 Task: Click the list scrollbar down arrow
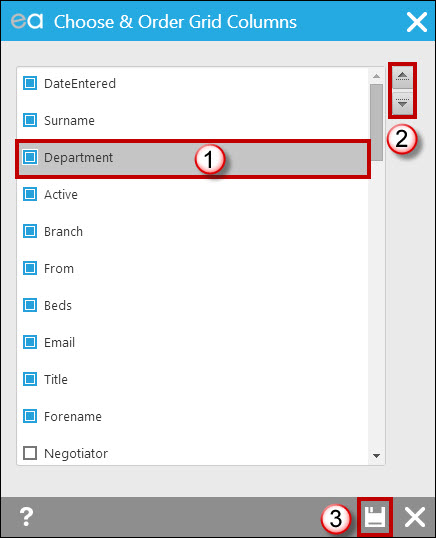point(376,456)
